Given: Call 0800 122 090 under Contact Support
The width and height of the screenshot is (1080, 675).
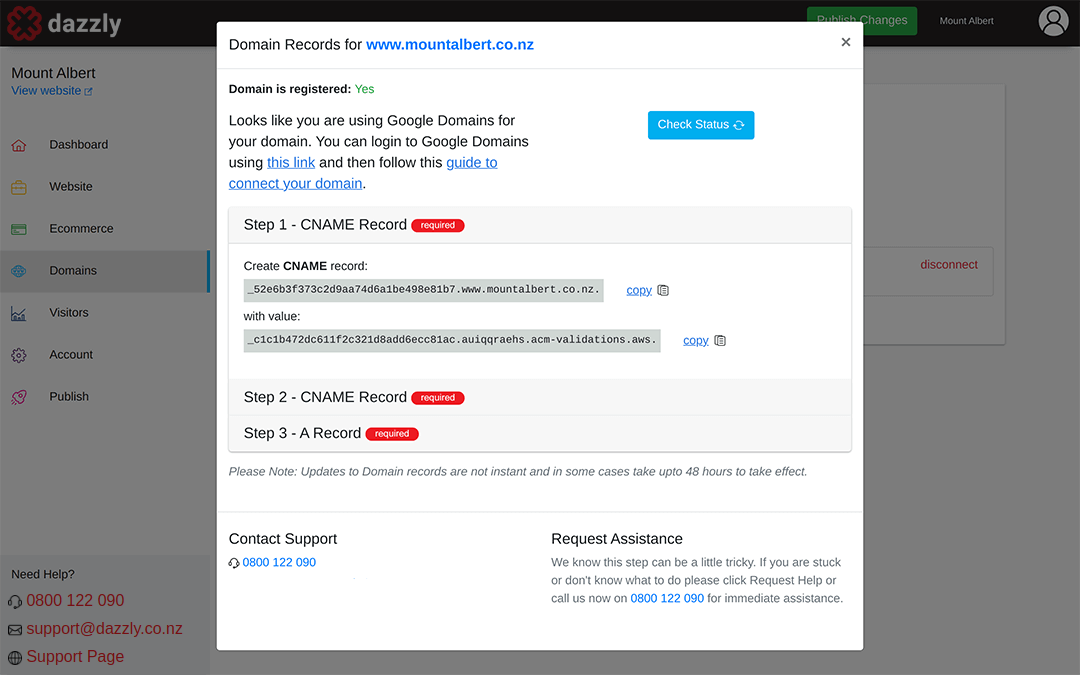Looking at the screenshot, I should 279,563.
